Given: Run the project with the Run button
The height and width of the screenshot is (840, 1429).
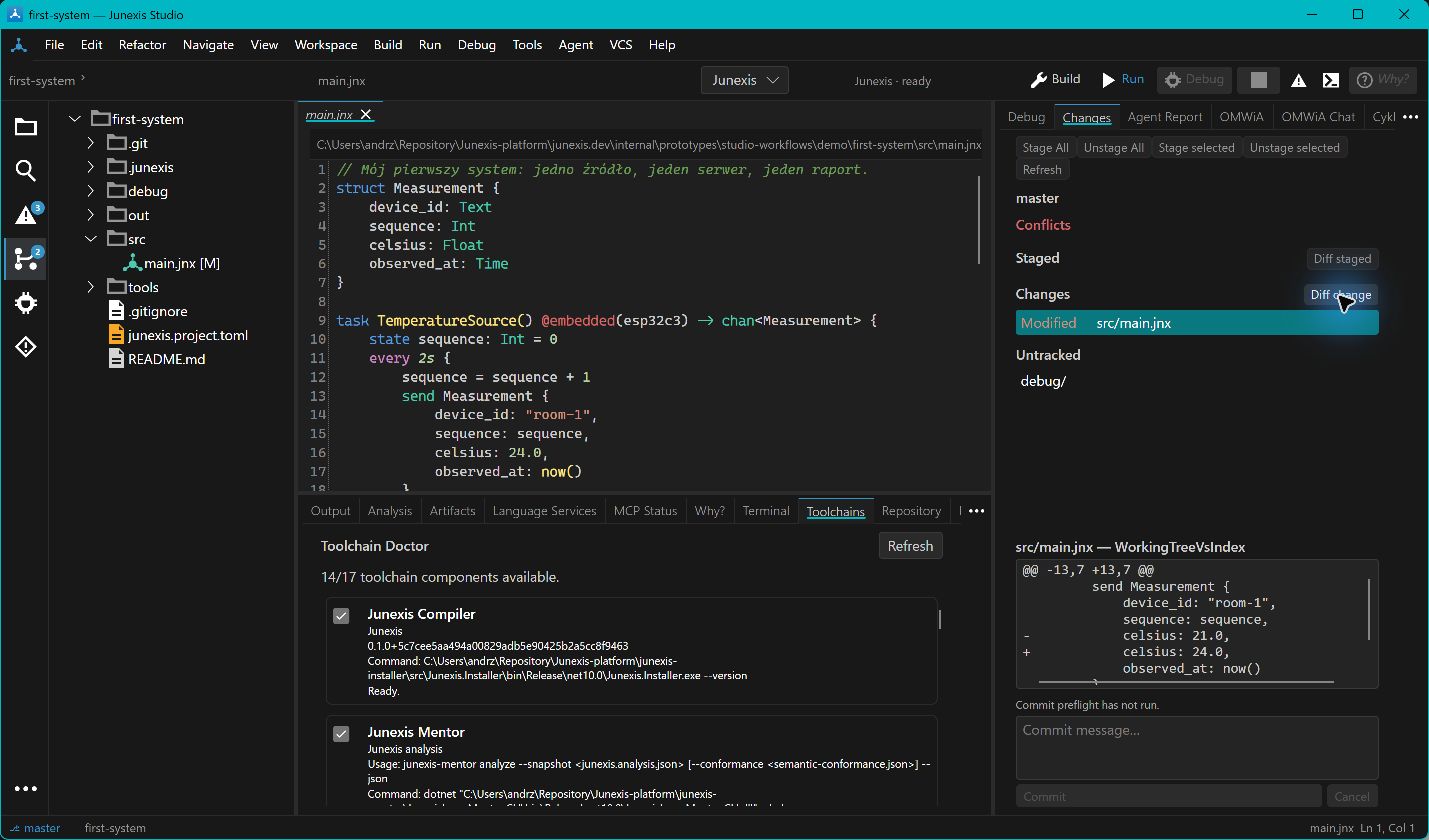Looking at the screenshot, I should pyautogui.click(x=1123, y=80).
